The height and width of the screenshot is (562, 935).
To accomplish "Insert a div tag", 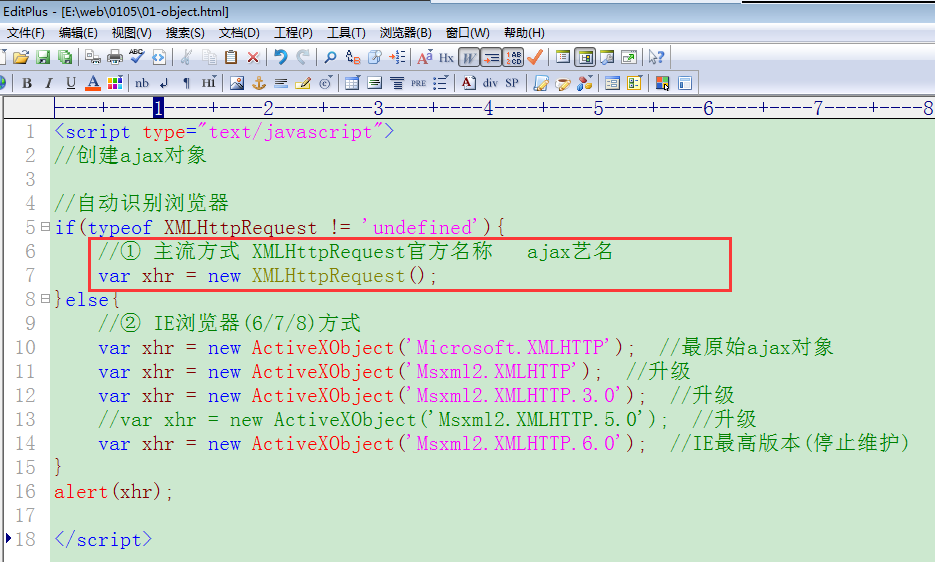I will 490,83.
